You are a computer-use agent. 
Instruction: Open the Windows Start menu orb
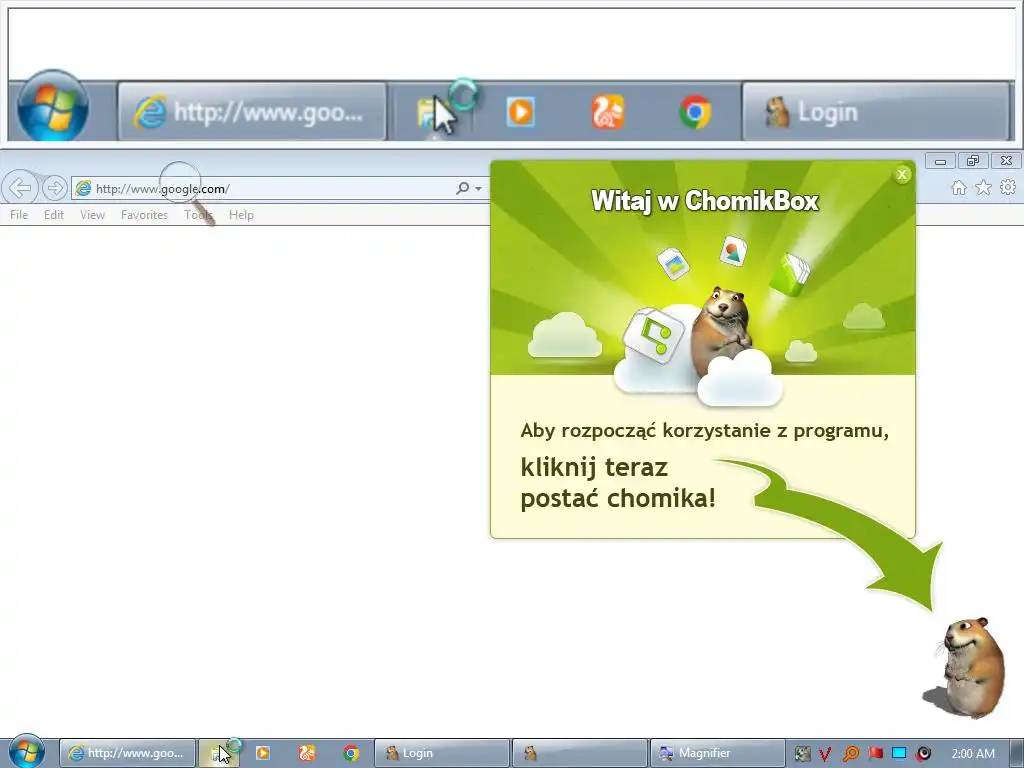pyautogui.click(x=27, y=752)
